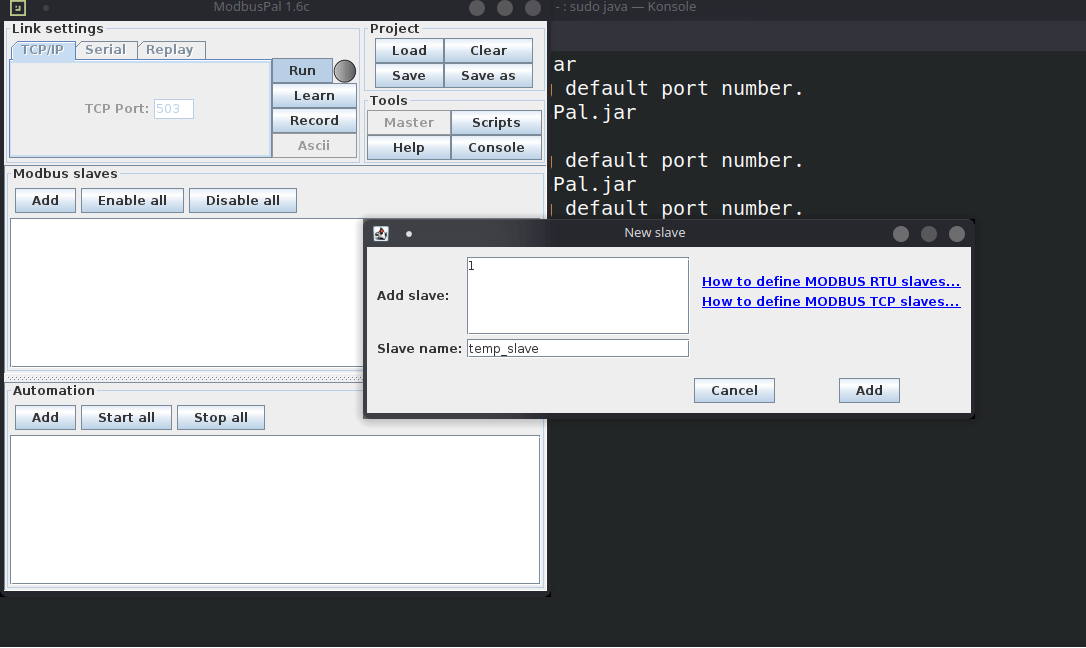Toggle the Learn button
This screenshot has width=1086, height=648.
click(x=314, y=96)
